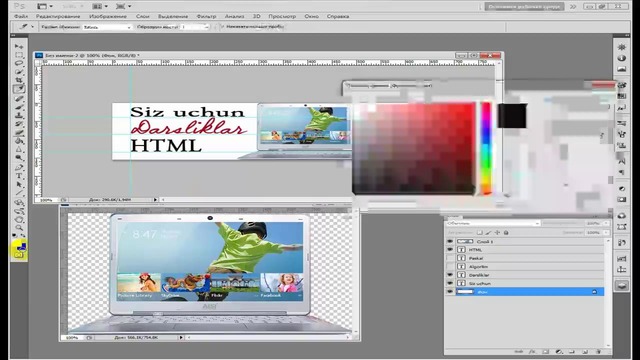Select the Healing Brush tool
The width and height of the screenshot is (640, 360).
(19, 98)
